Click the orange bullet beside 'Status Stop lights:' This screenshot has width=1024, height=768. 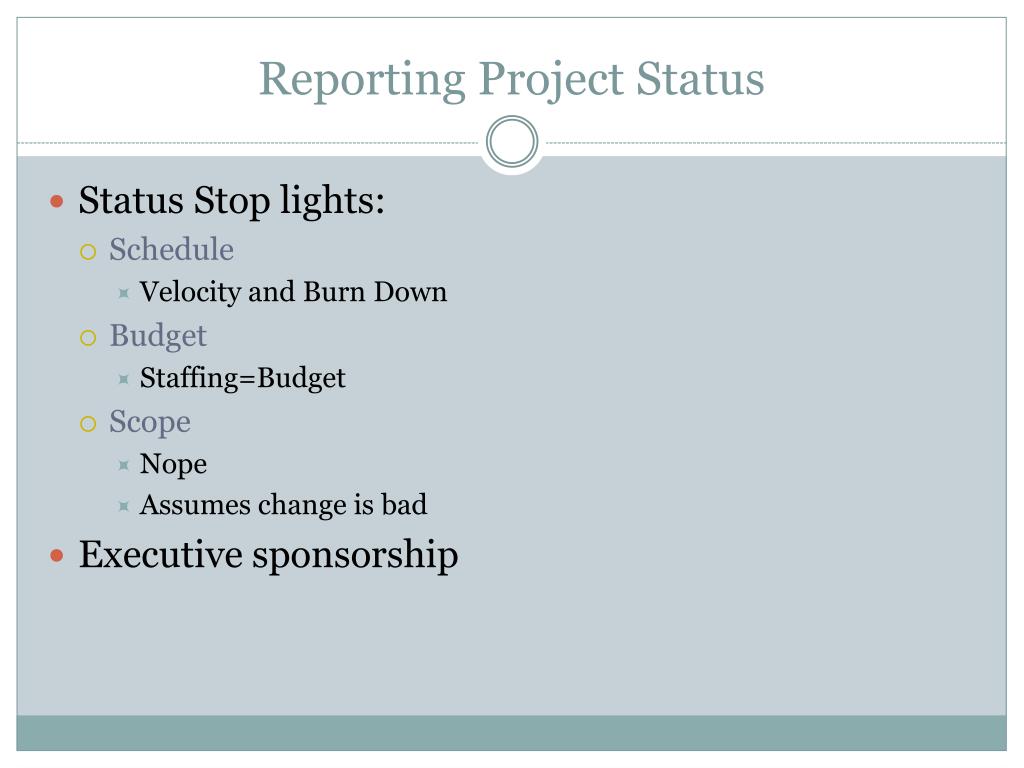point(57,201)
